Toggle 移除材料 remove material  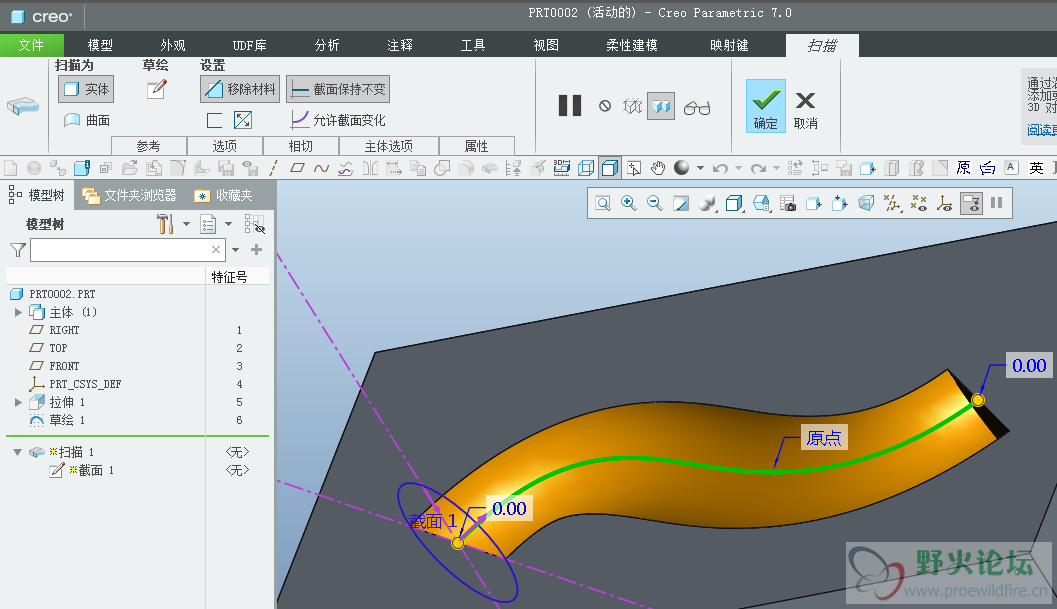pos(239,89)
